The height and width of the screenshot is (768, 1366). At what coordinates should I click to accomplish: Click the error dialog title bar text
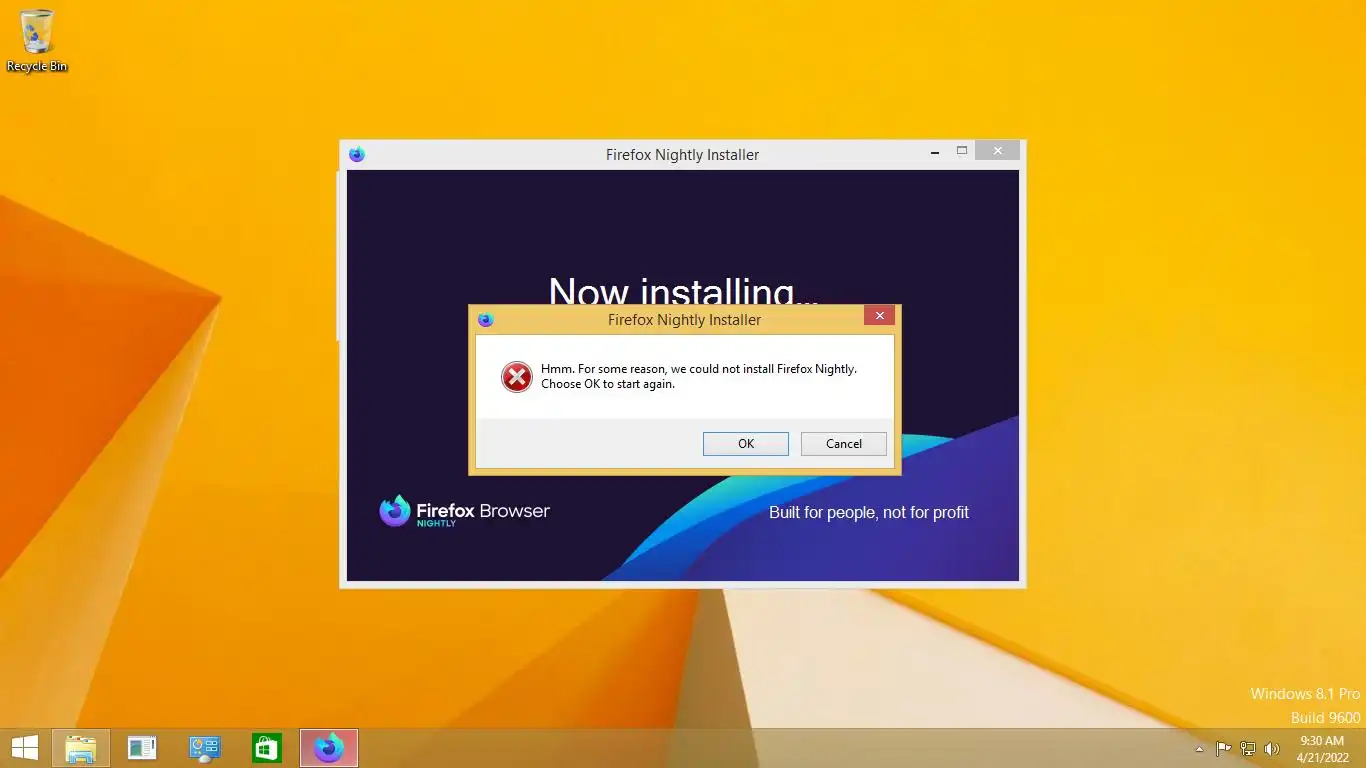(684, 320)
